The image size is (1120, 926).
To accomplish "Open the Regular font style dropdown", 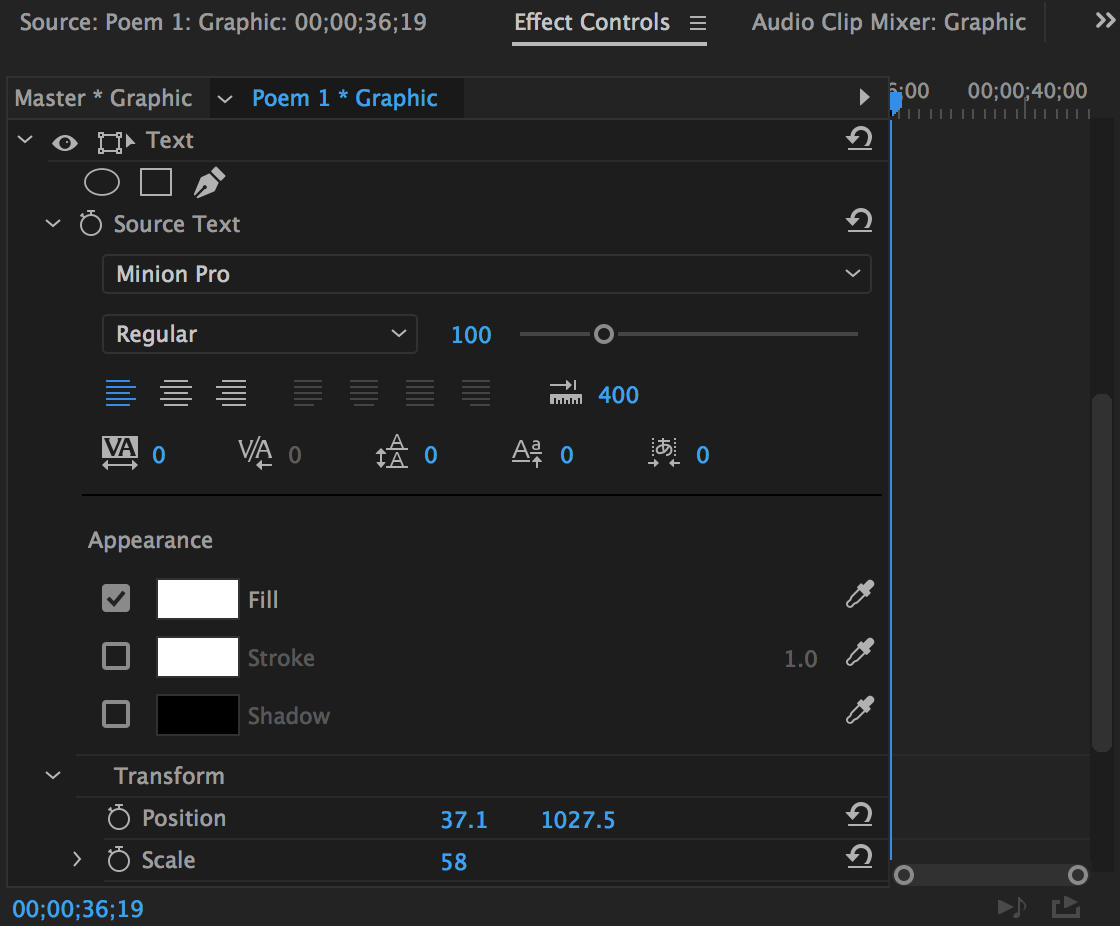I will click(260, 334).
